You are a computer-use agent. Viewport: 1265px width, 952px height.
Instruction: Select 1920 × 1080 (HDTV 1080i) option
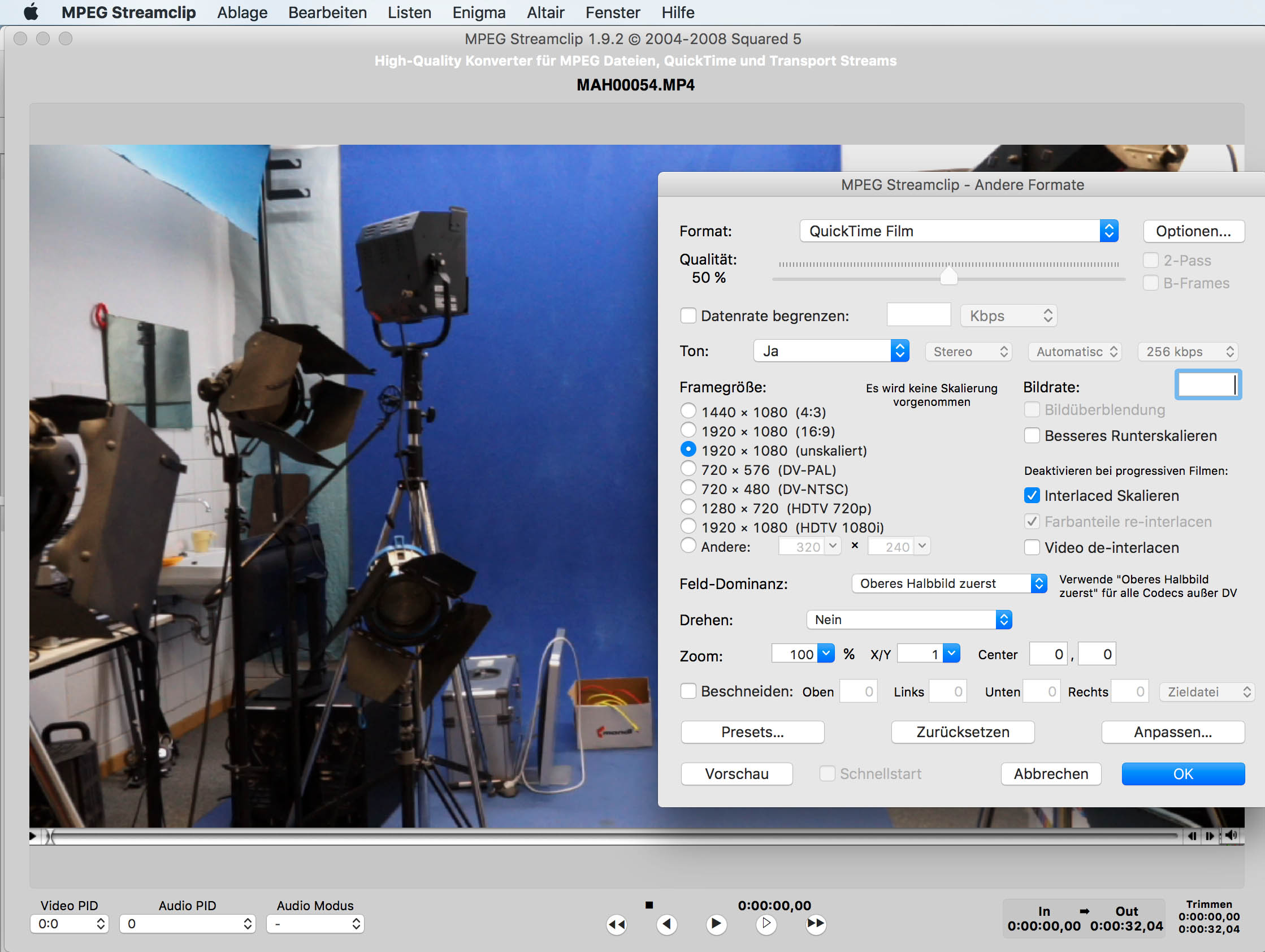[688, 526]
